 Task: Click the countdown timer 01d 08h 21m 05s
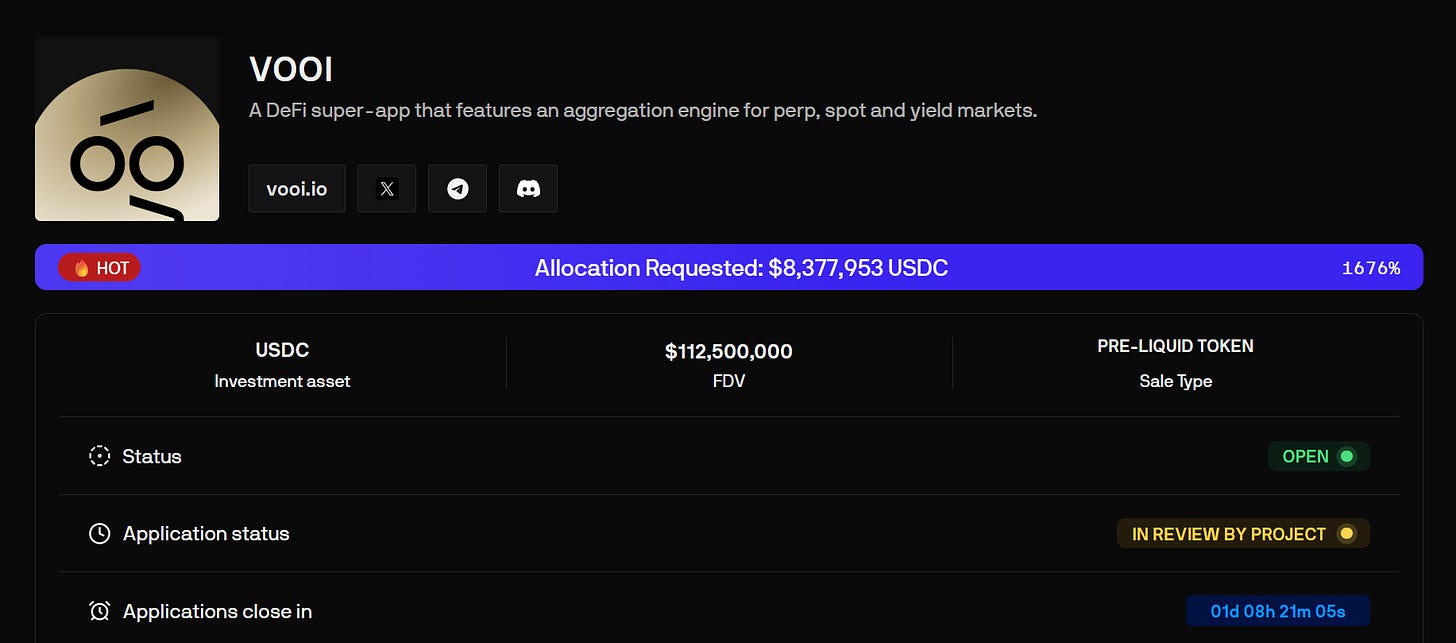pyautogui.click(x=1277, y=611)
